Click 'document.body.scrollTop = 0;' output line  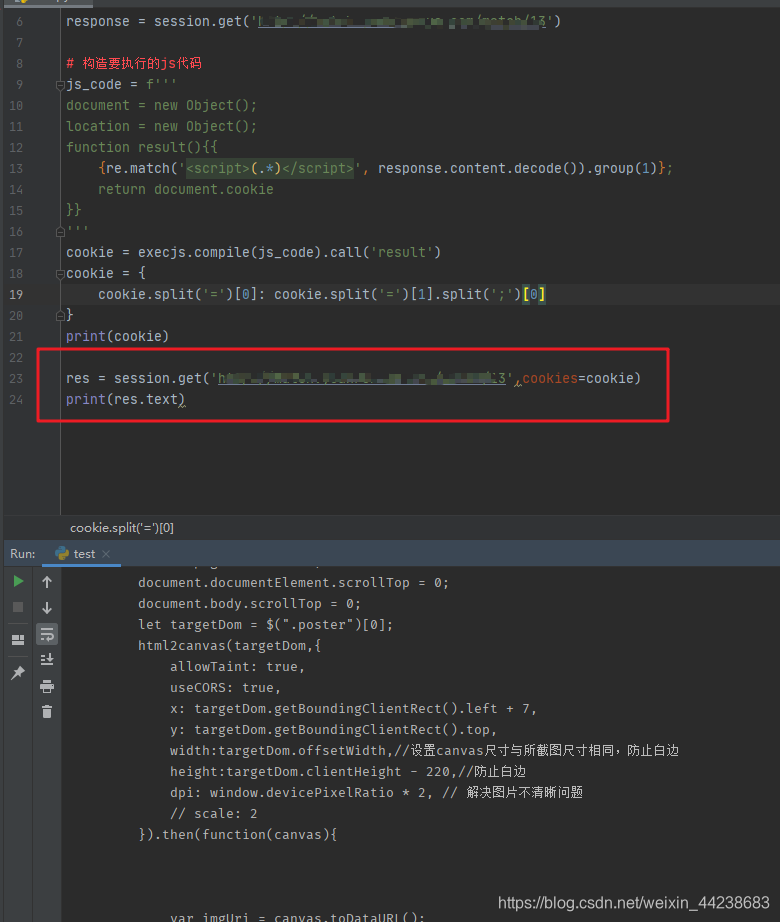249,604
